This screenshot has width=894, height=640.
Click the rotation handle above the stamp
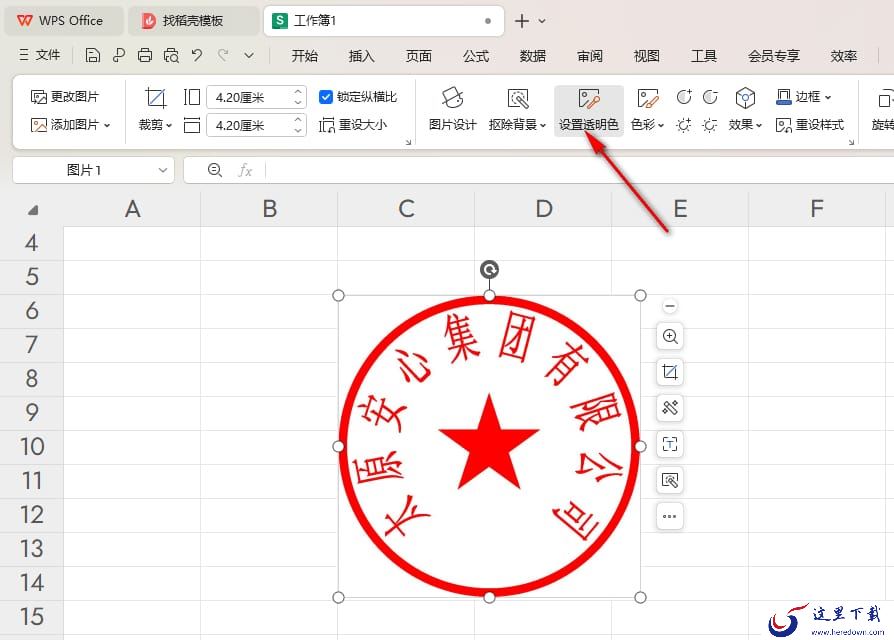(489, 269)
